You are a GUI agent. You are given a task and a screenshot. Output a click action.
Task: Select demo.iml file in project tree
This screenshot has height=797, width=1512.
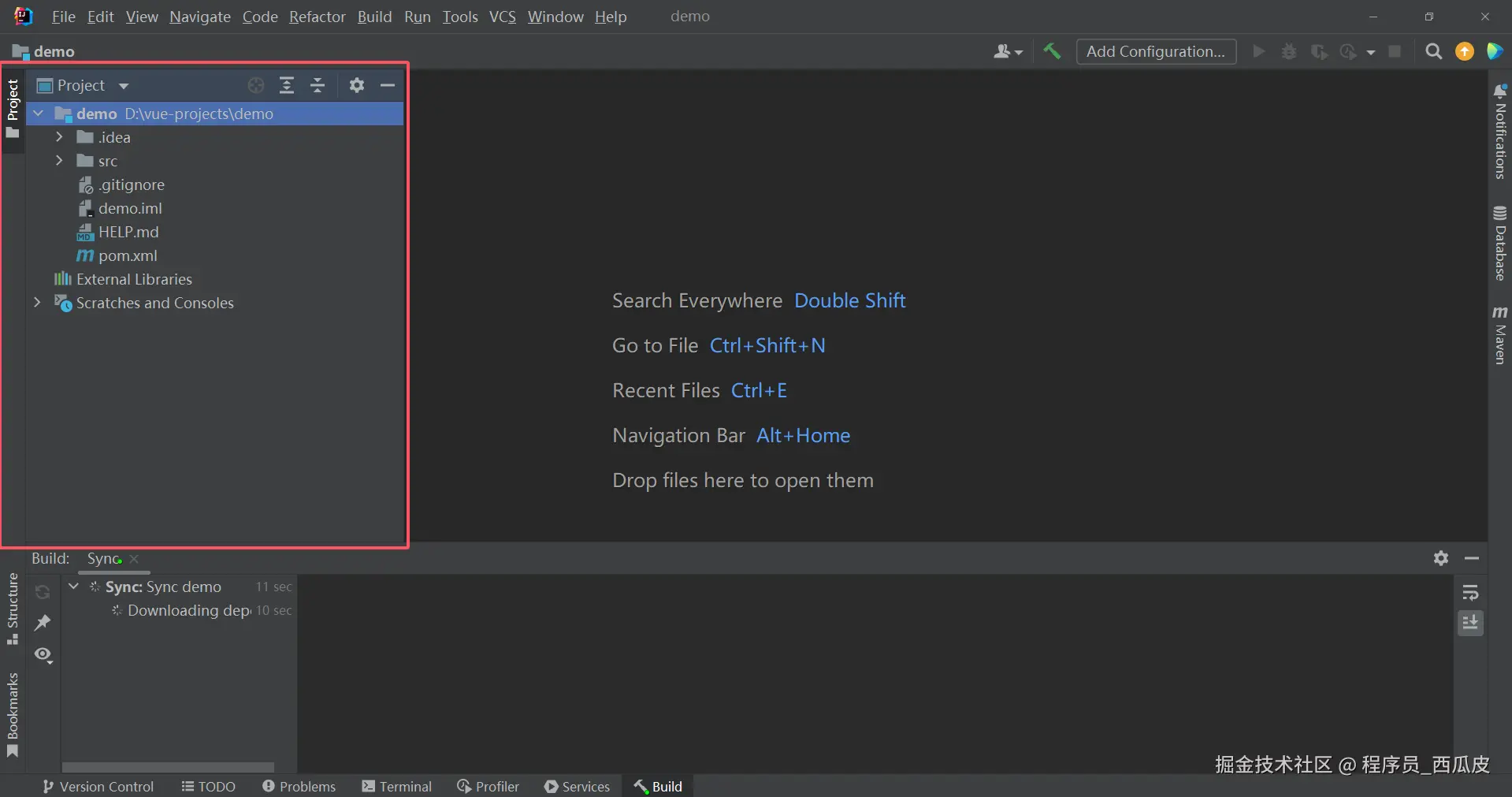pos(214,208)
